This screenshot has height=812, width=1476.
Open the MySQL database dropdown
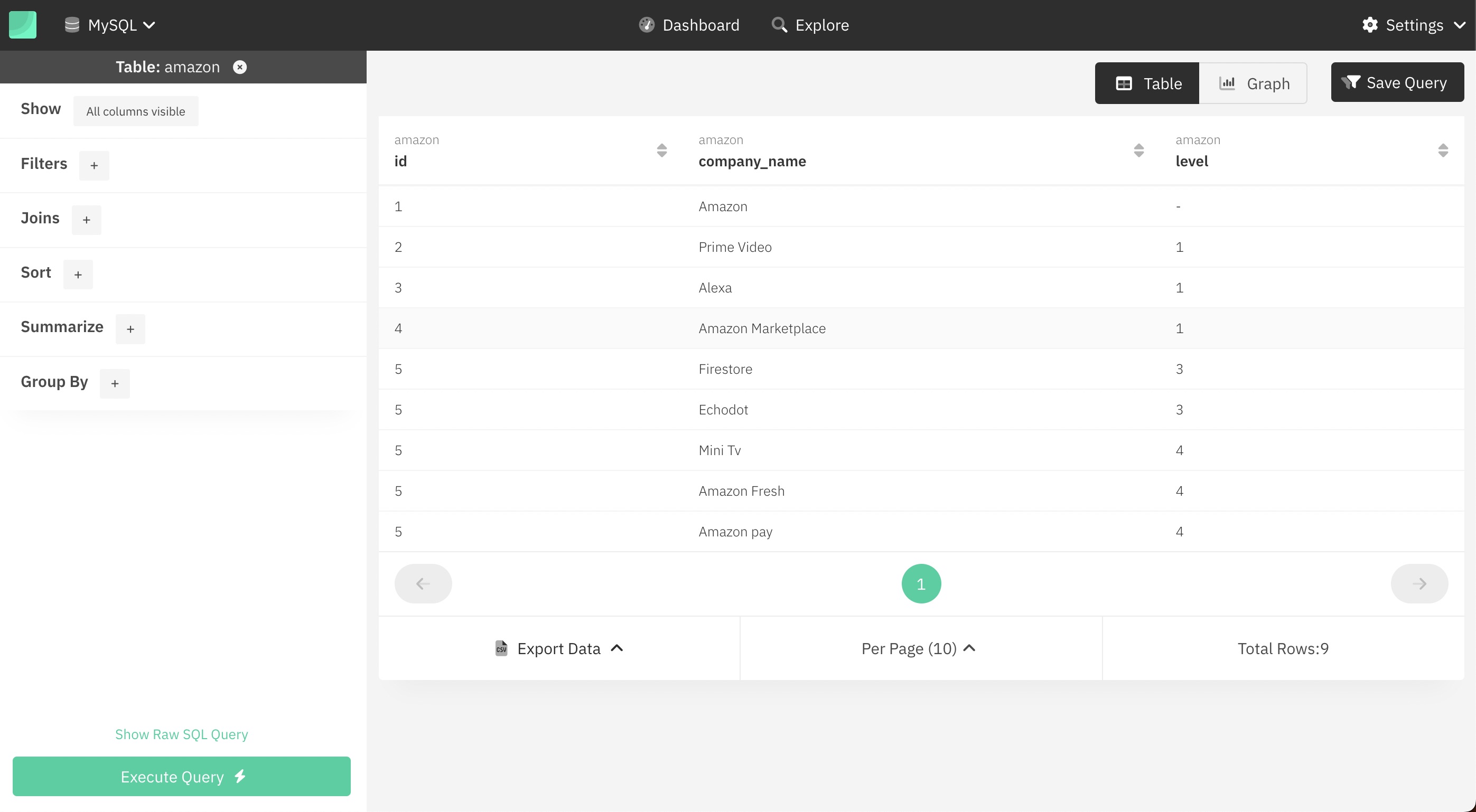tap(110, 25)
